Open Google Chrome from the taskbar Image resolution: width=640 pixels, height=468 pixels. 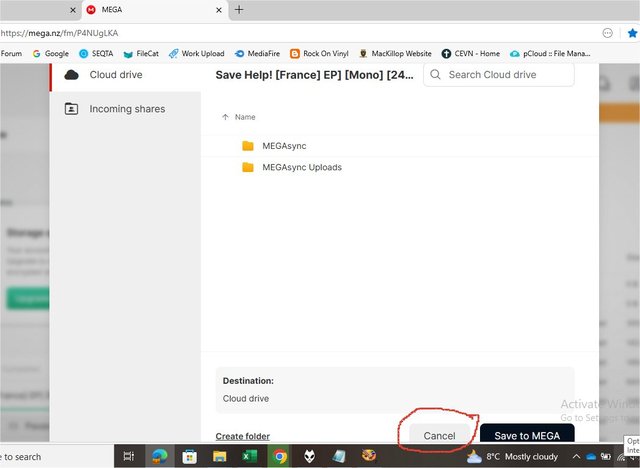pos(280,456)
